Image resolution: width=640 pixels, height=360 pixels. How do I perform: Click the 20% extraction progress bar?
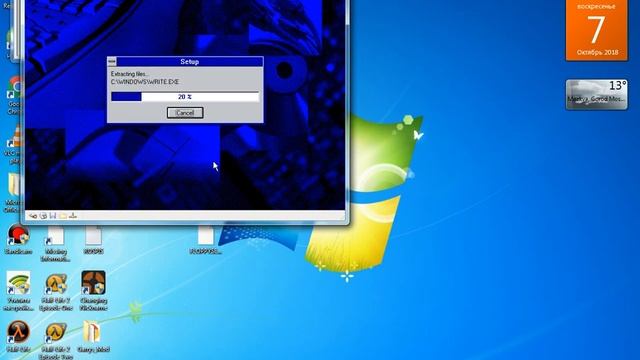point(185,97)
